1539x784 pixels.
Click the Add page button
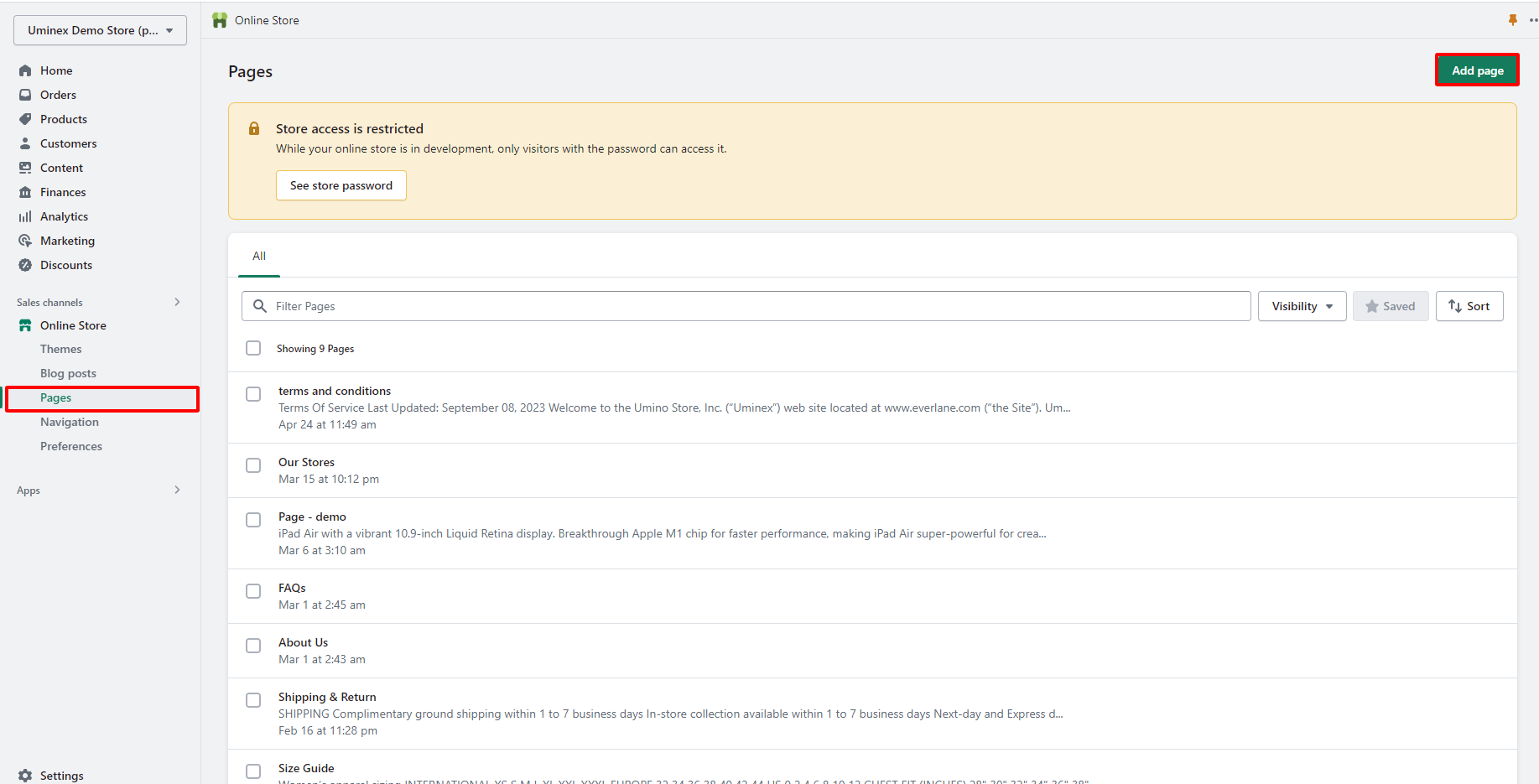click(1477, 70)
